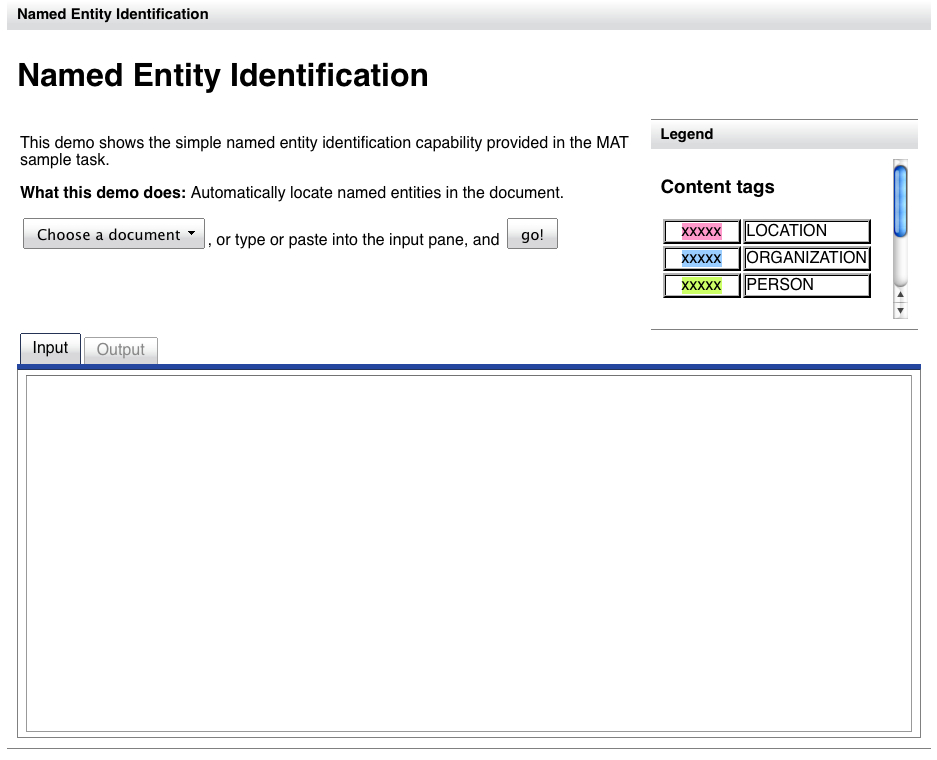
Task: Click the blue ORGANIZATION color sample
Action: pyautogui.click(x=701, y=258)
